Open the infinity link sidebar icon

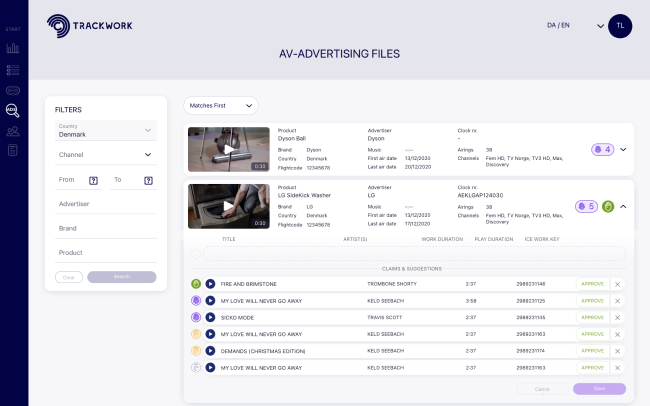(13, 90)
